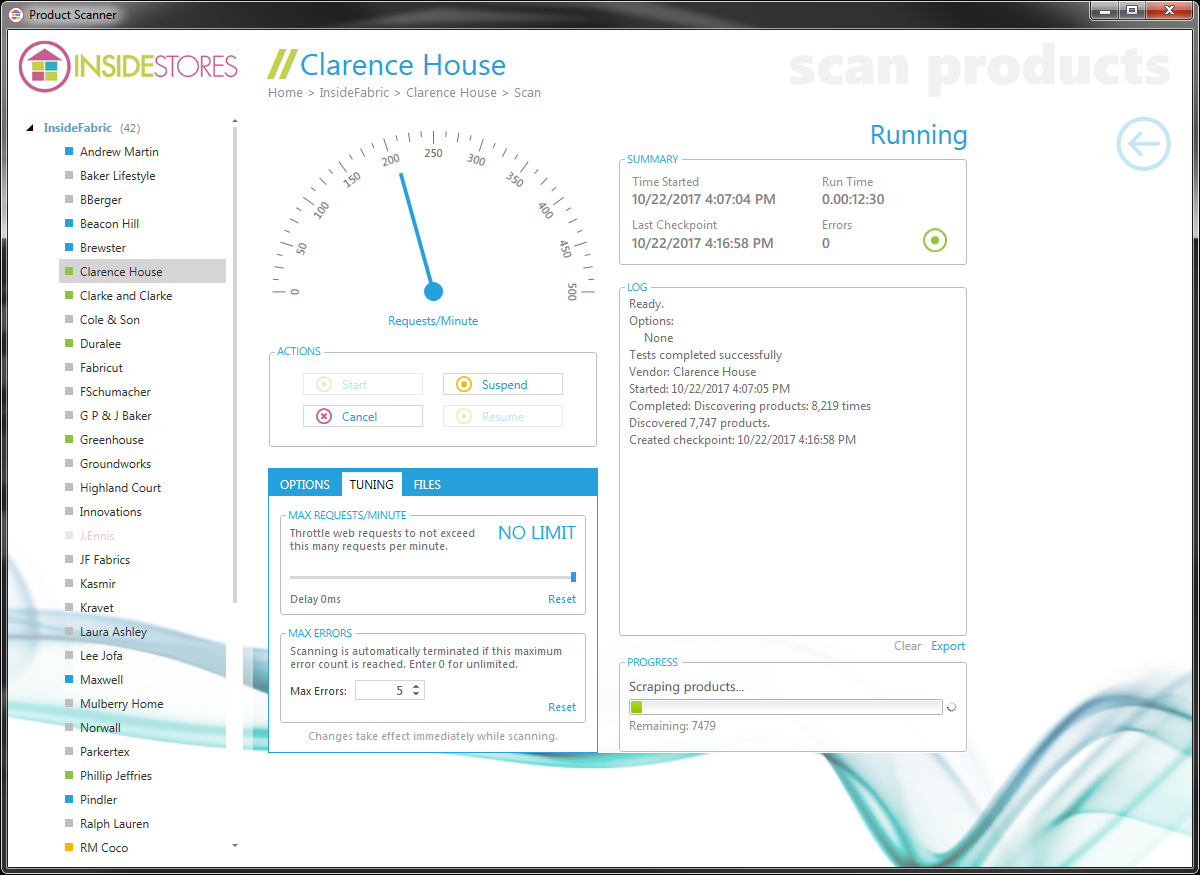
Task: Select Laura Ashley vendor
Action: [113, 632]
